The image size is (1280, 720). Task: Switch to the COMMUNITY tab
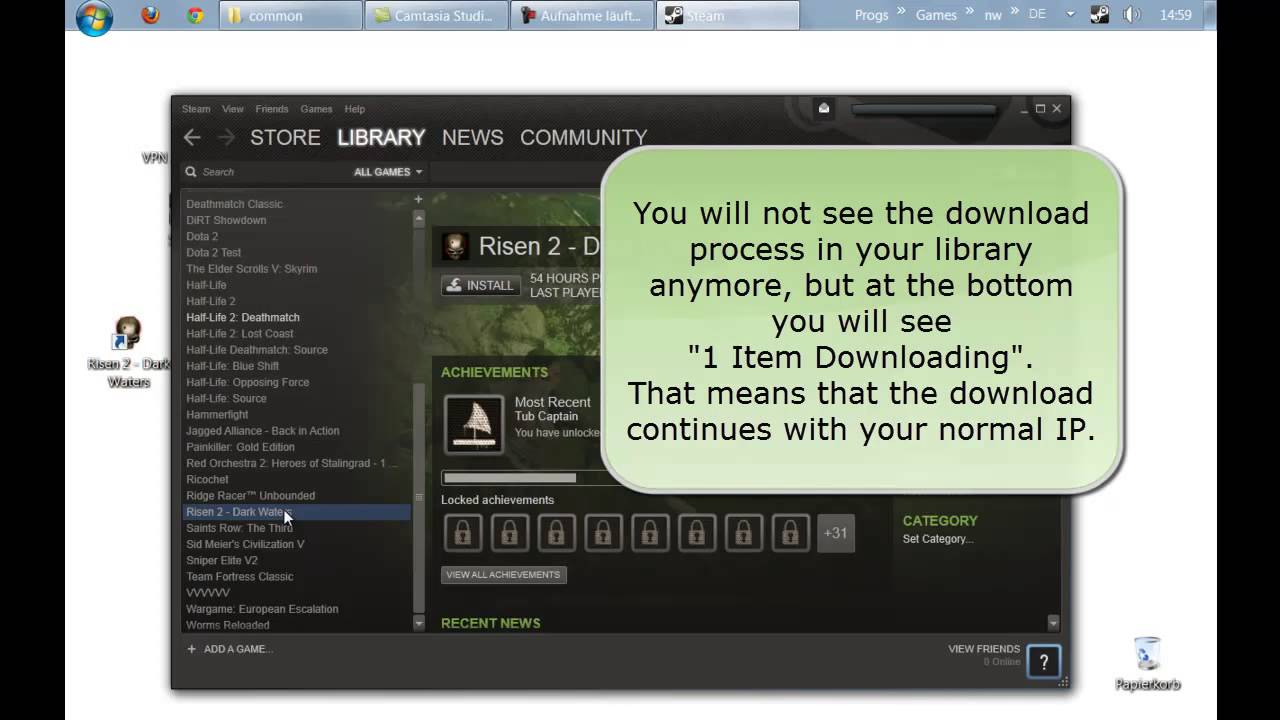[584, 138]
